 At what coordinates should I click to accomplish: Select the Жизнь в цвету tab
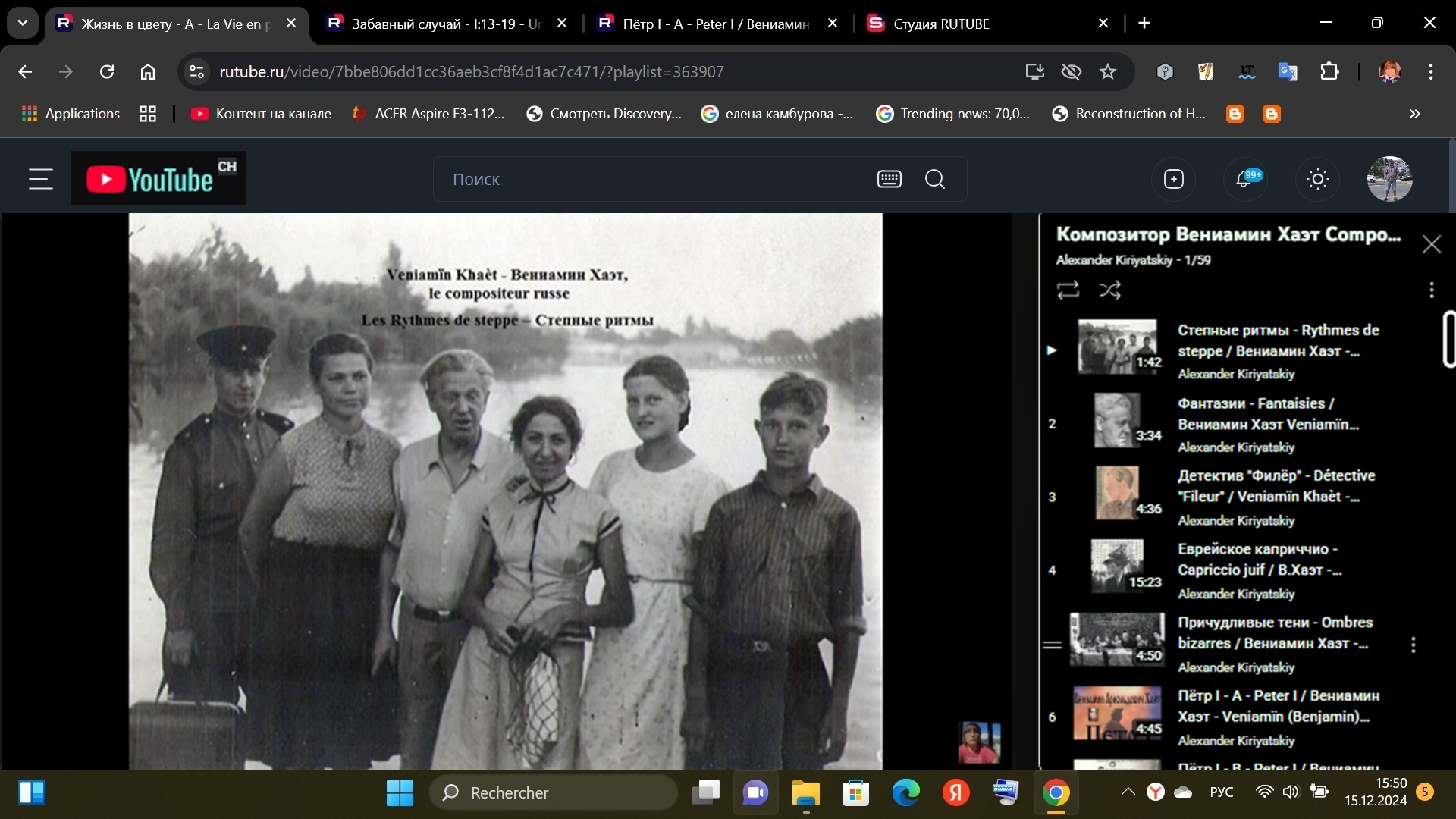[x=176, y=24]
